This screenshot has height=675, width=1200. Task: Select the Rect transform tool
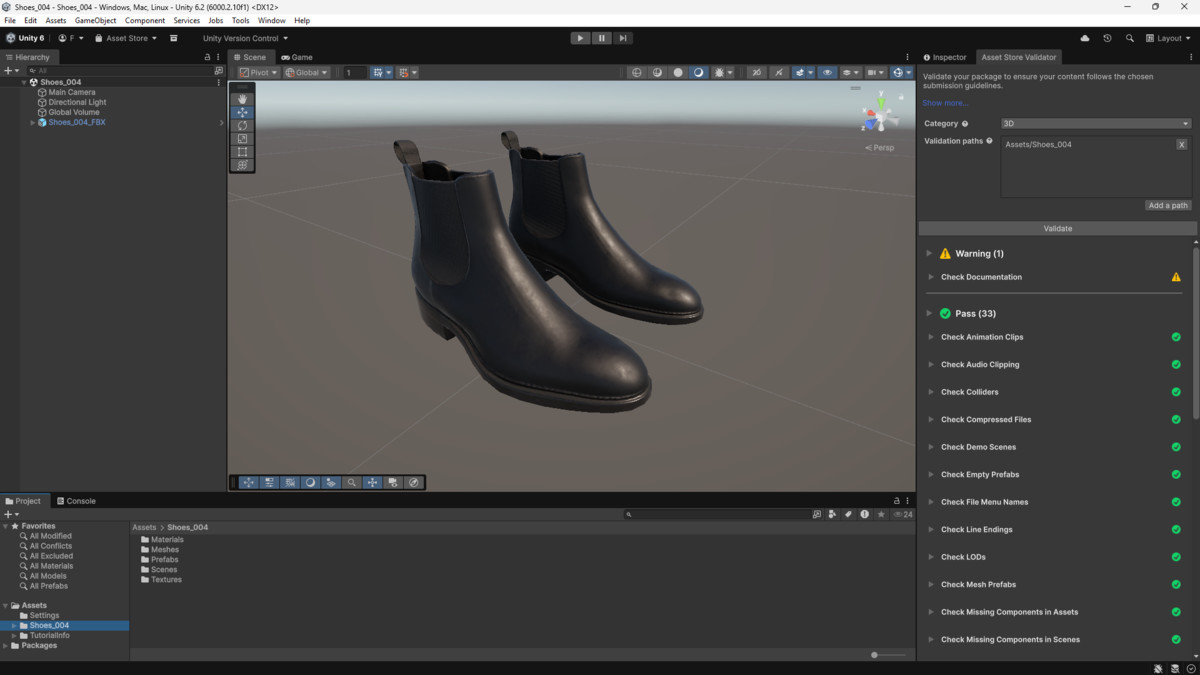(x=242, y=152)
